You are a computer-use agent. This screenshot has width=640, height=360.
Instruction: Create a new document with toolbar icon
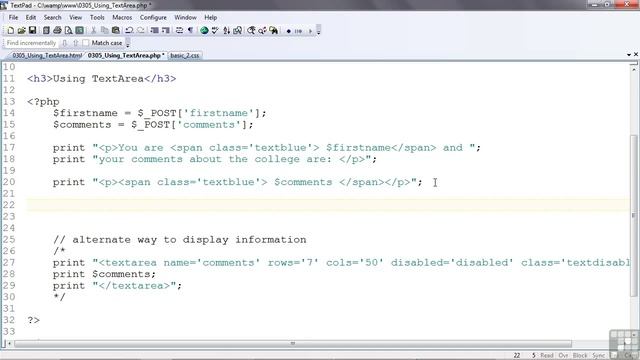(11, 31)
